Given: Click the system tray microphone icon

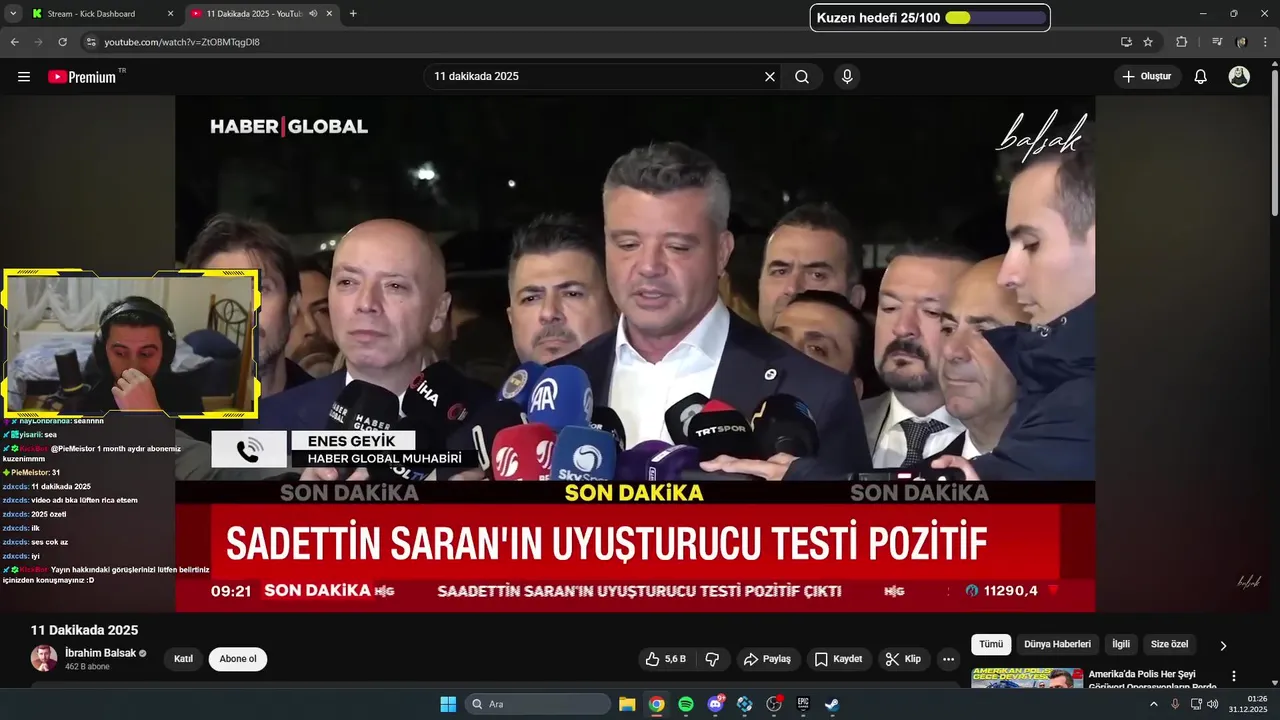Looking at the screenshot, I should click(1175, 704).
